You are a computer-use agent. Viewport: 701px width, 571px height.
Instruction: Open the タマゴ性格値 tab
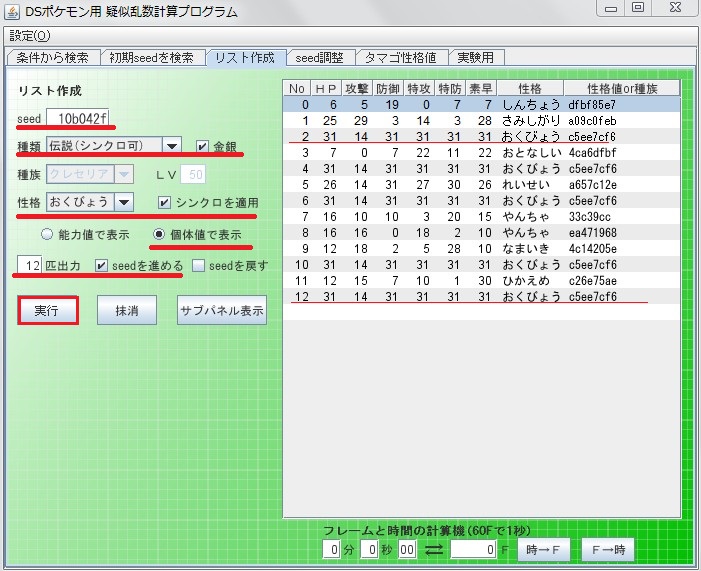coord(401,58)
